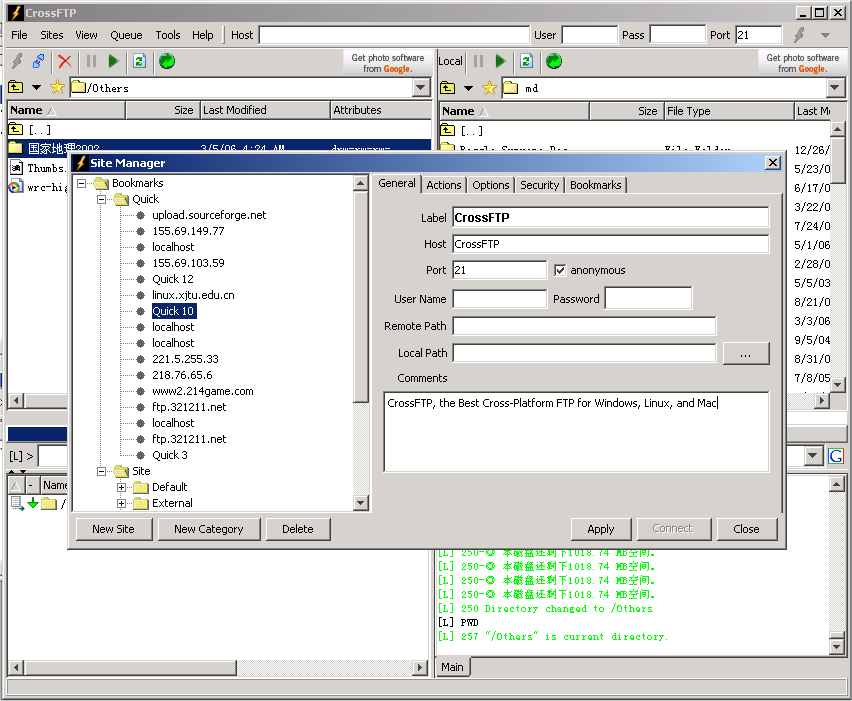Screen dimensions: 852x701
Task: Go up one folder in remote pane
Action: pyautogui.click(x=16, y=87)
